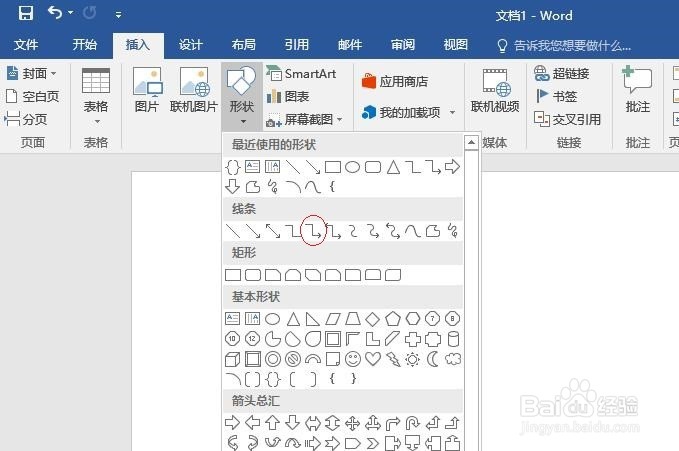Switch to the 开始 tab

tap(85, 45)
